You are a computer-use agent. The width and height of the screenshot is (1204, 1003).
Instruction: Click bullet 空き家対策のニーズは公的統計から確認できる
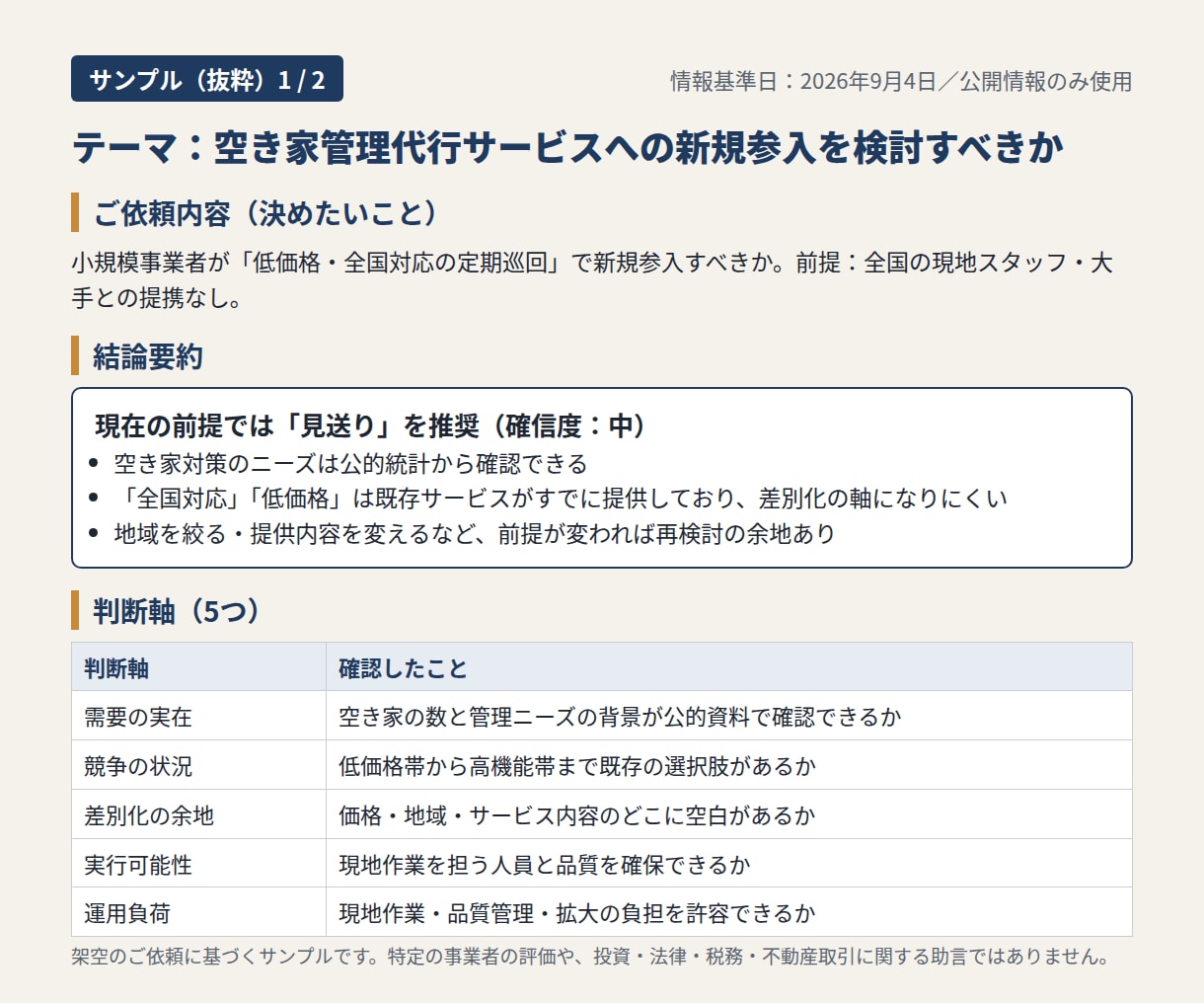point(350,464)
